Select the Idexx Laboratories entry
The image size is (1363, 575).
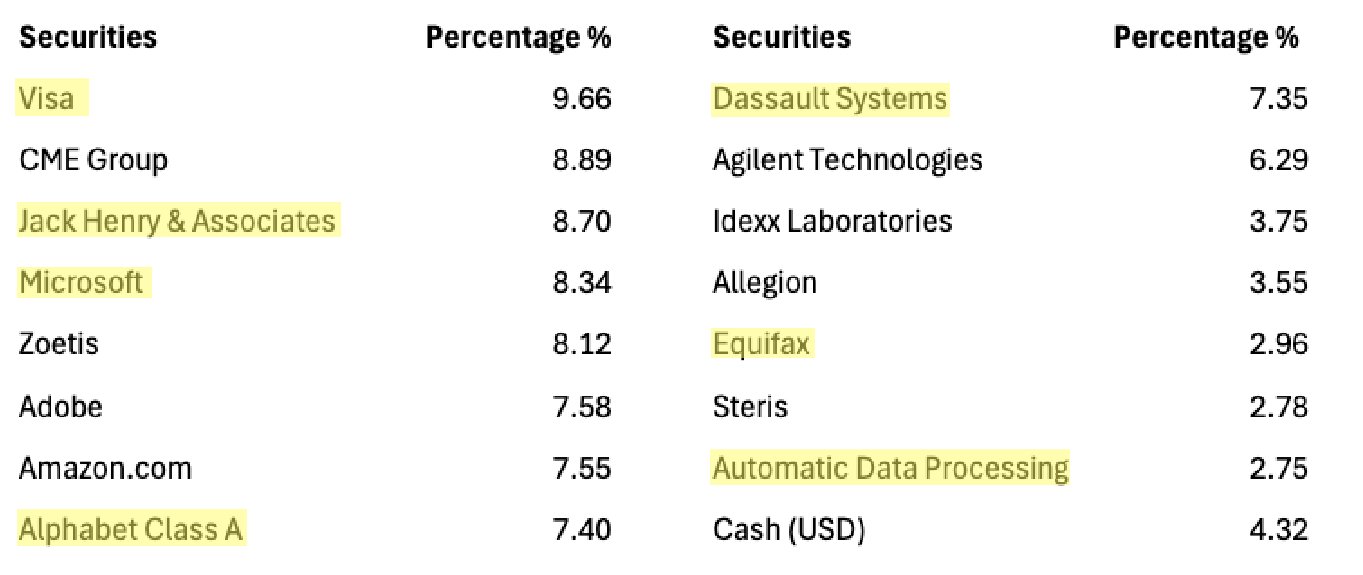click(x=832, y=221)
